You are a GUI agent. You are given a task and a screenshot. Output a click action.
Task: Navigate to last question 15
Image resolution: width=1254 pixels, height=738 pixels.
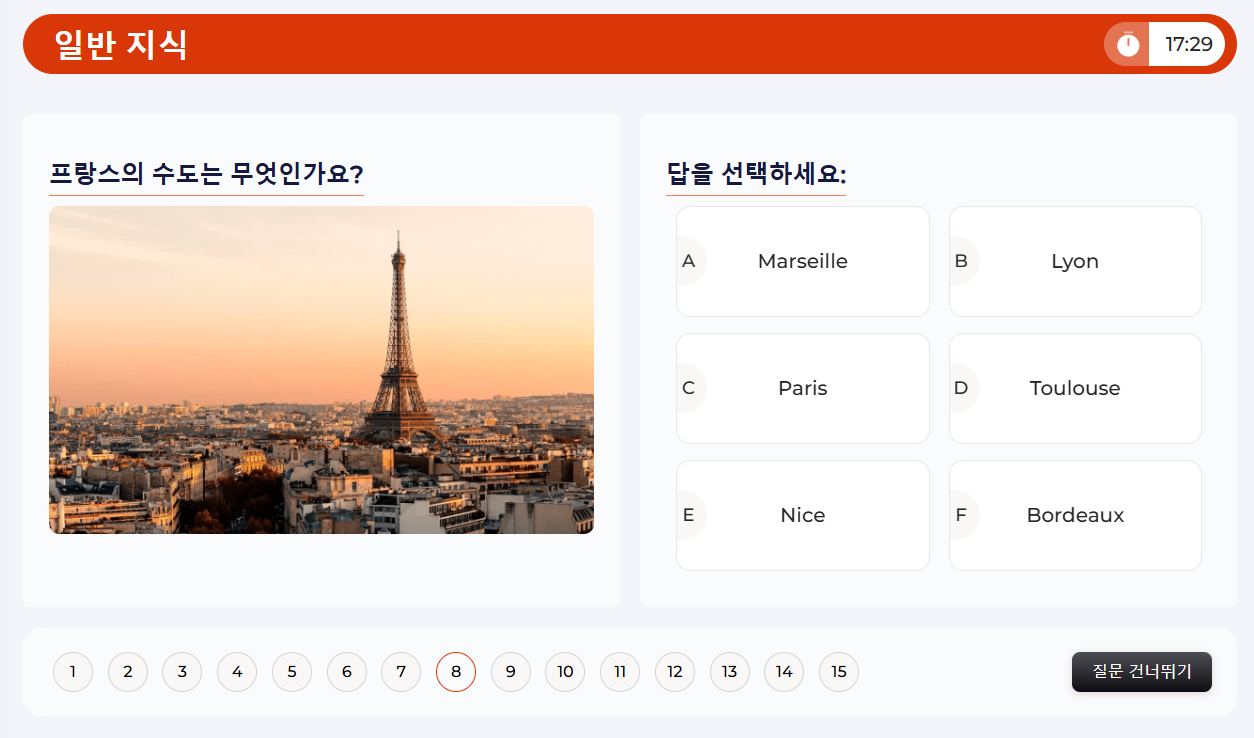click(x=839, y=672)
